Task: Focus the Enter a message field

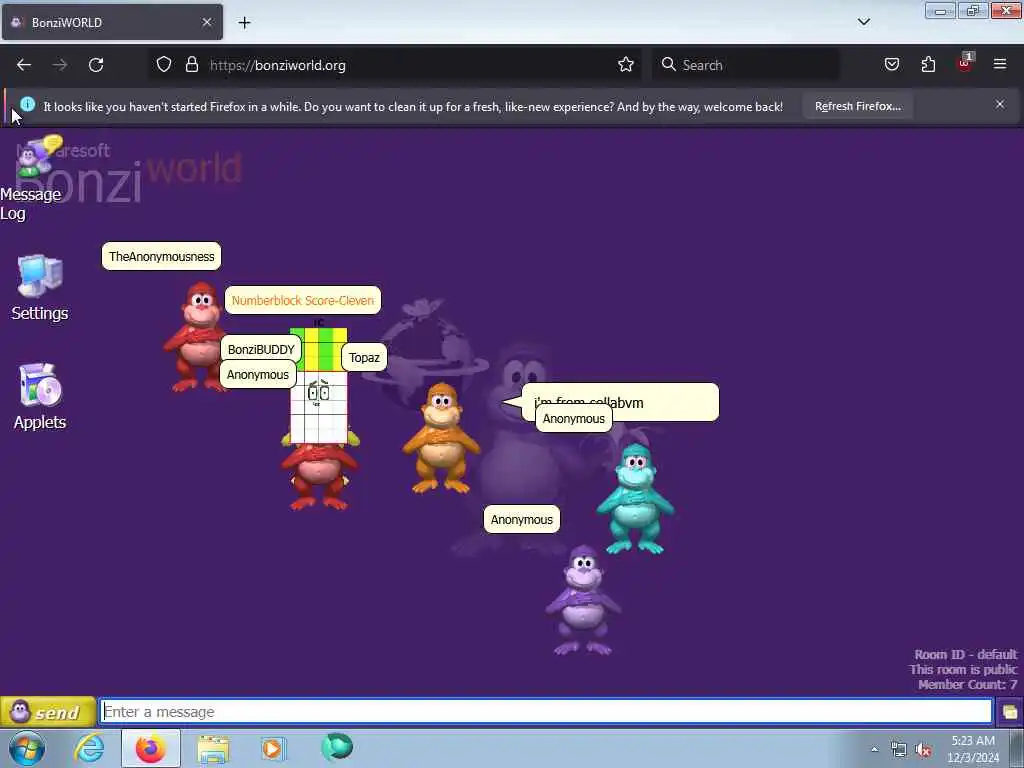Action: pyautogui.click(x=546, y=711)
